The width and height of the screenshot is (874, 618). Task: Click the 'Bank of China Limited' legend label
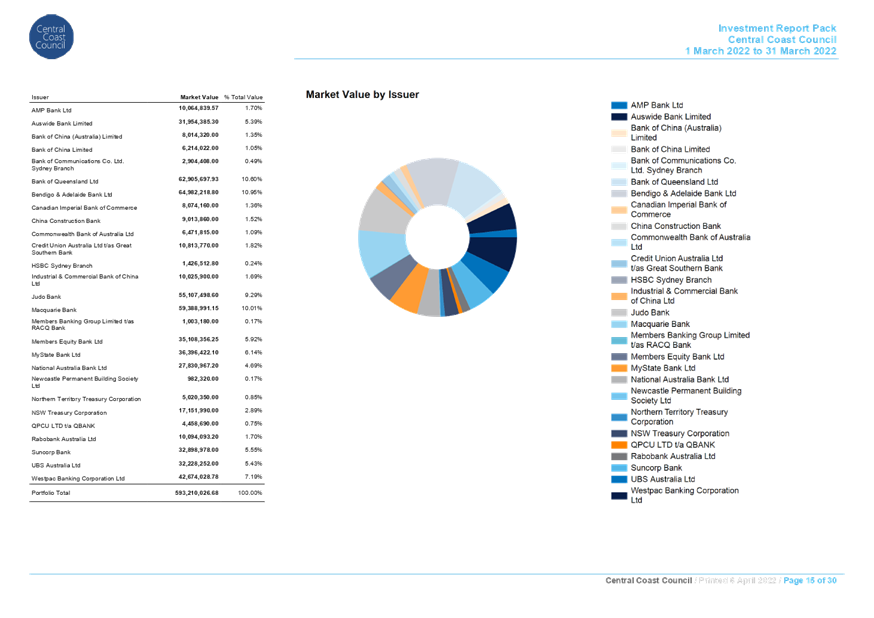click(x=670, y=149)
